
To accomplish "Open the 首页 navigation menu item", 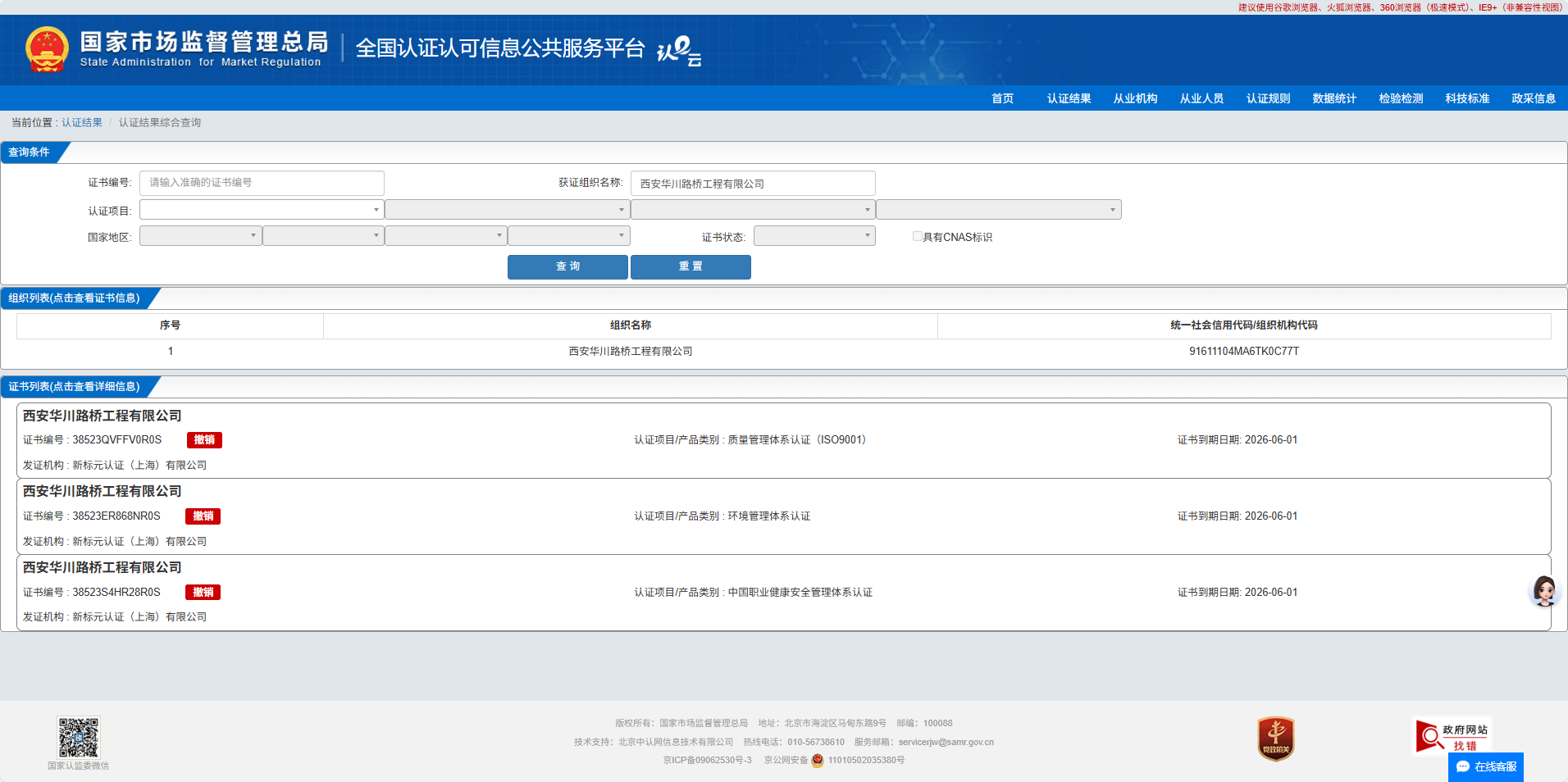I will pyautogui.click(x=1002, y=98).
